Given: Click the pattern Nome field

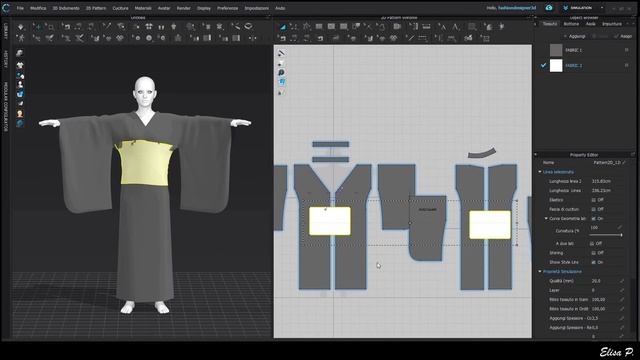Looking at the screenshot, I should click(x=606, y=163).
